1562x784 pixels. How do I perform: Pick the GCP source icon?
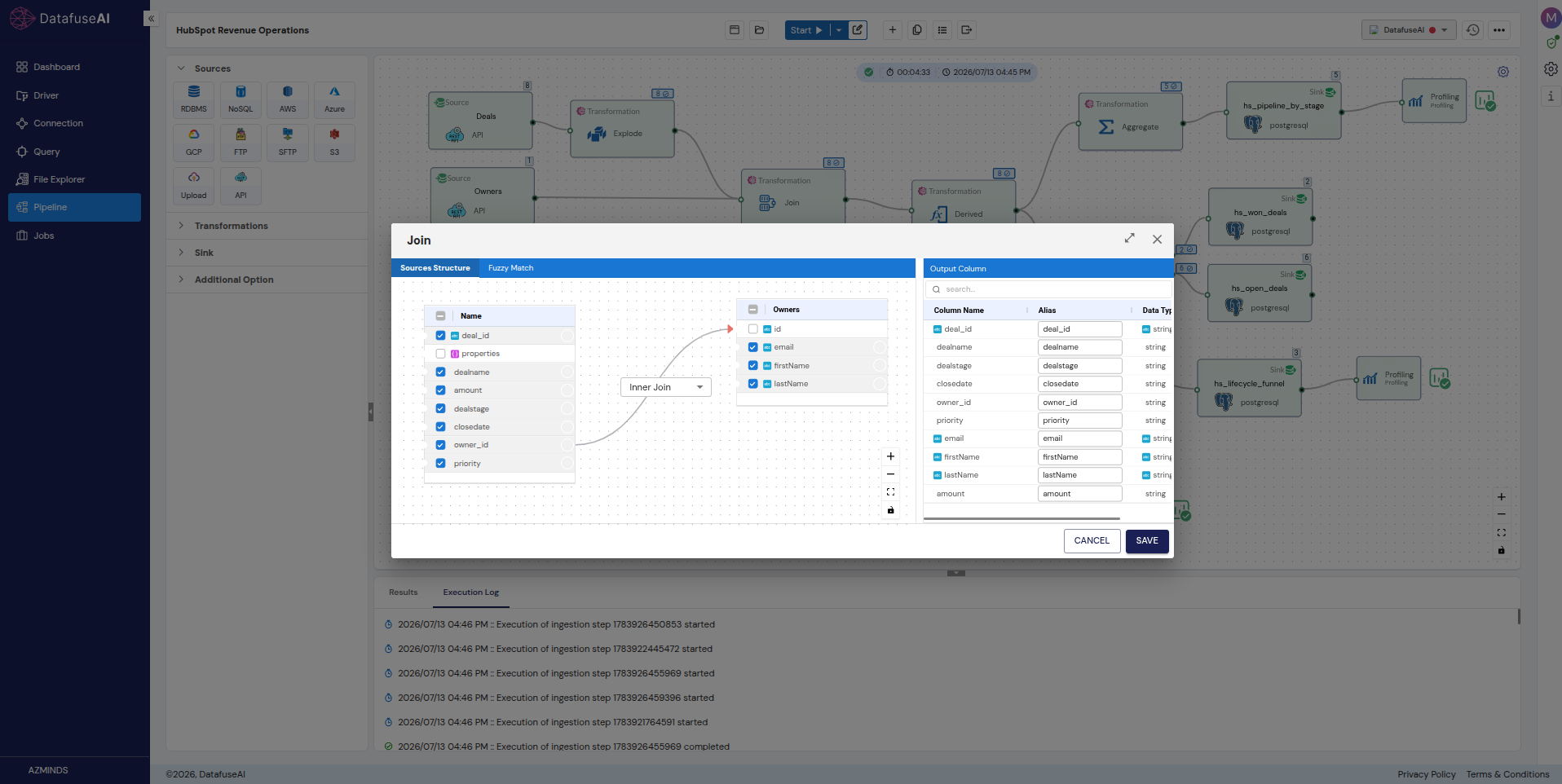[193, 142]
